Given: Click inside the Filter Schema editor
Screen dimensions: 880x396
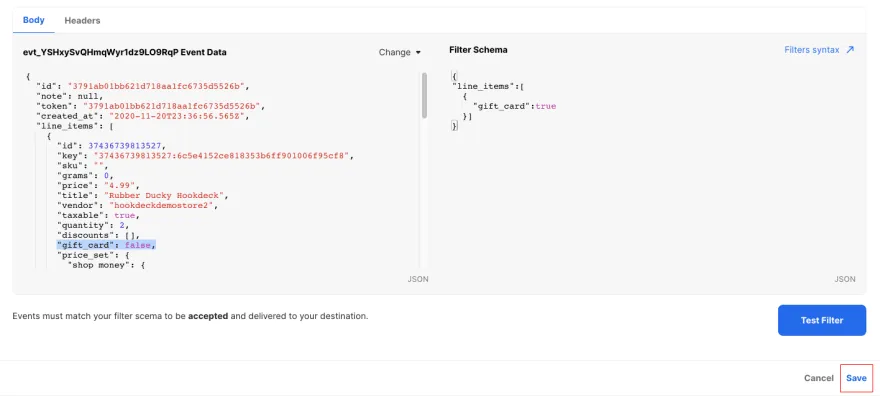Looking at the screenshot, I should click(x=653, y=171).
